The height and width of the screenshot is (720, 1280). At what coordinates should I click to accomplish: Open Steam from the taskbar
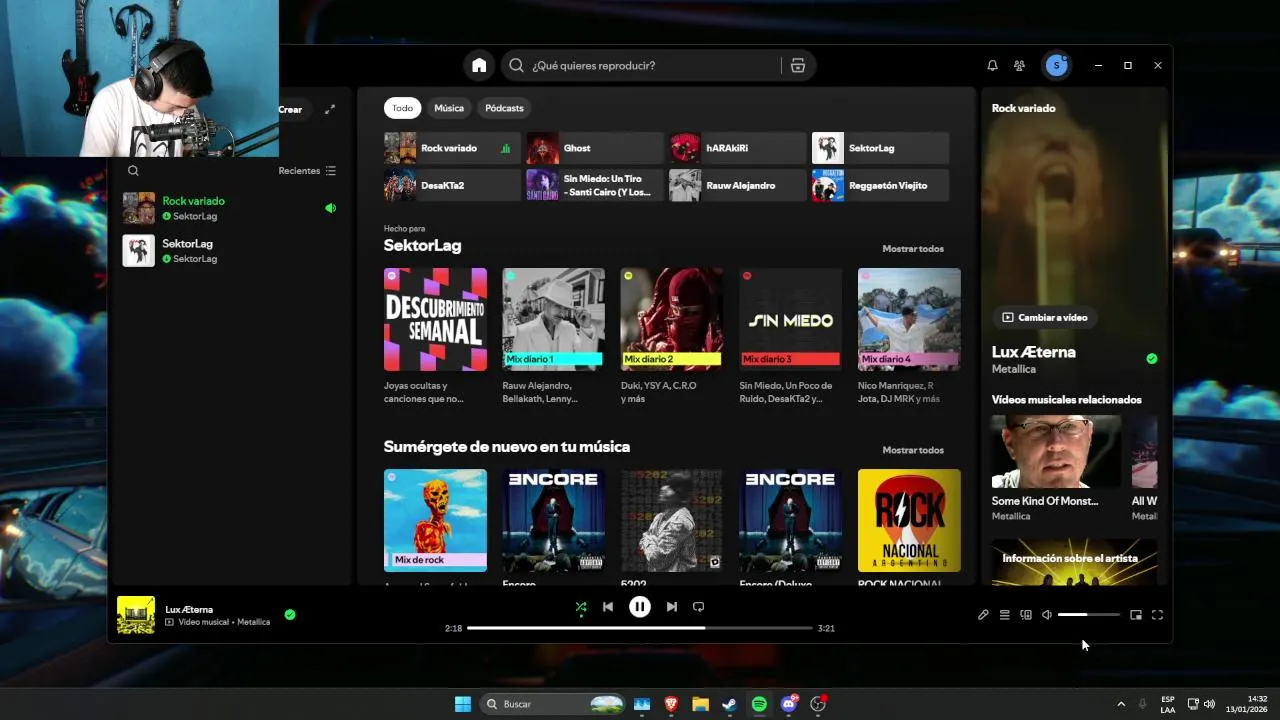coord(730,704)
